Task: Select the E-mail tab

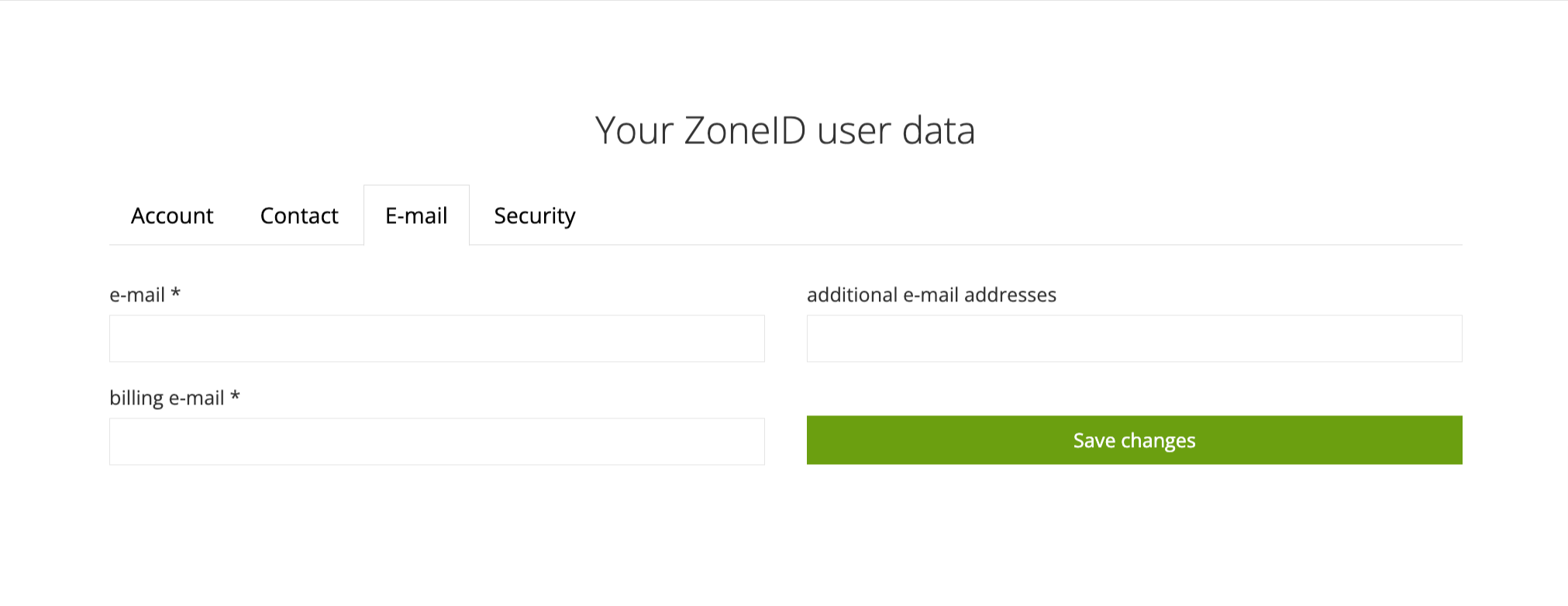Action: (x=416, y=215)
